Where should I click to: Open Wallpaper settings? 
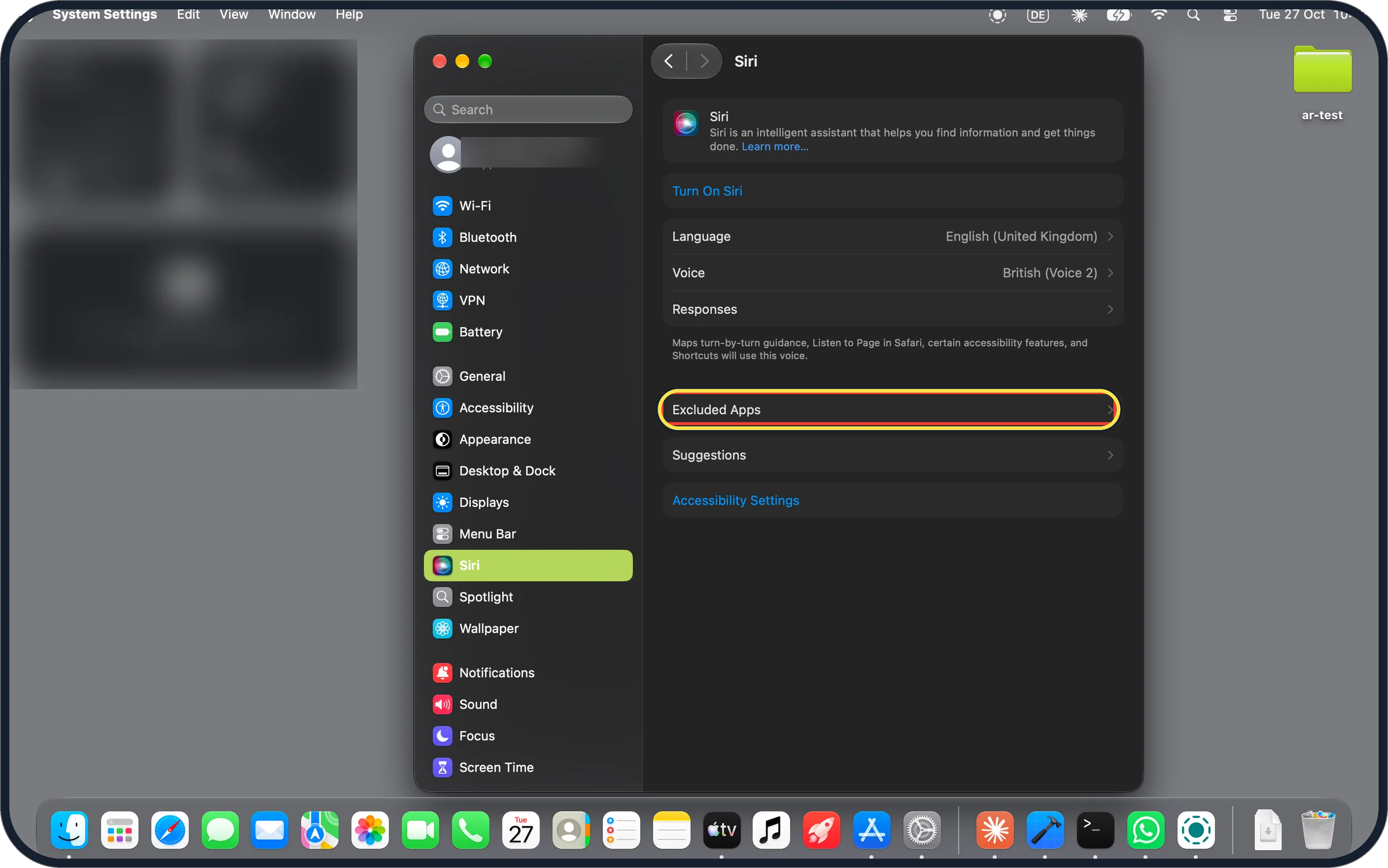(528, 629)
